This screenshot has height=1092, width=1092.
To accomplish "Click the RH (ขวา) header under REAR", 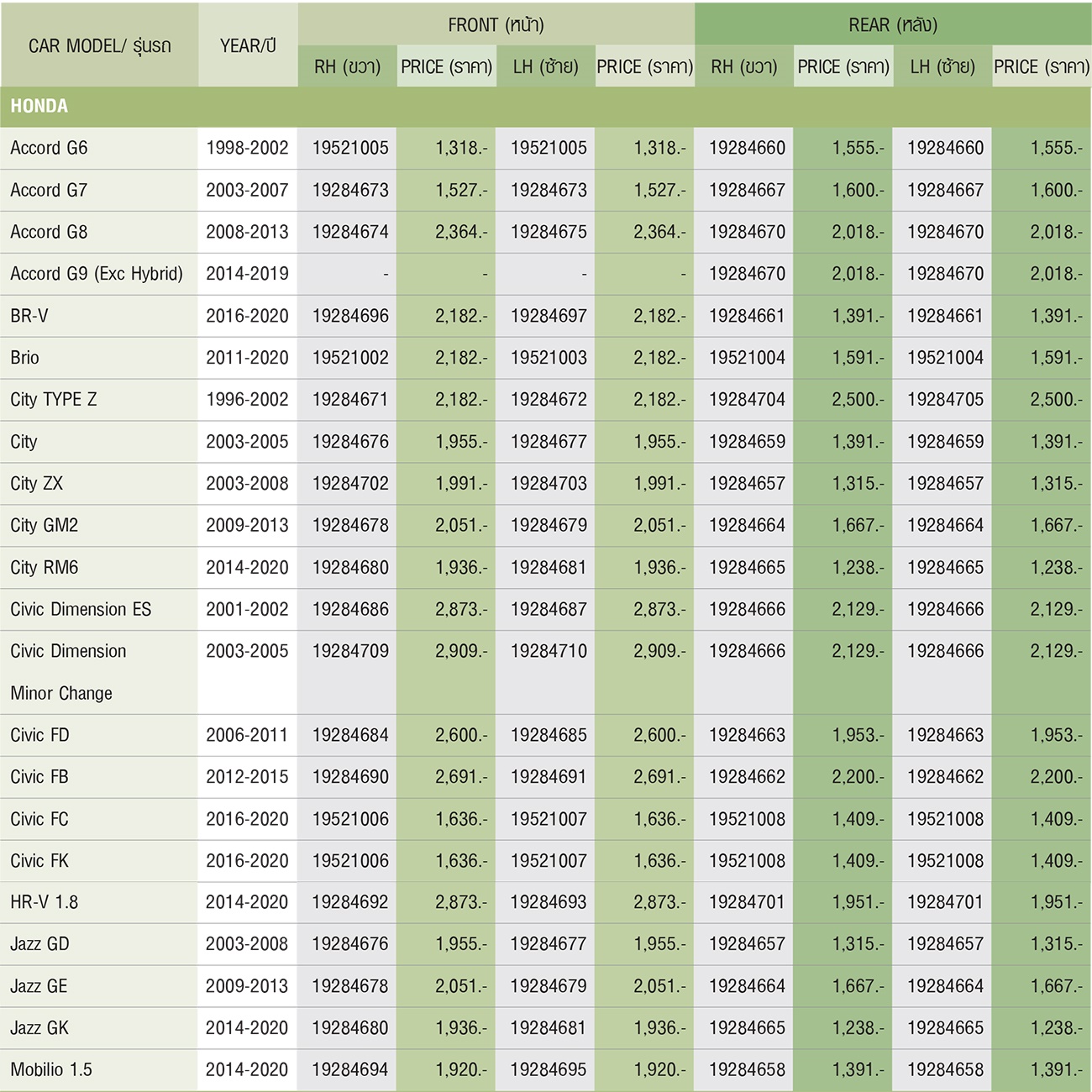I will [743, 66].
